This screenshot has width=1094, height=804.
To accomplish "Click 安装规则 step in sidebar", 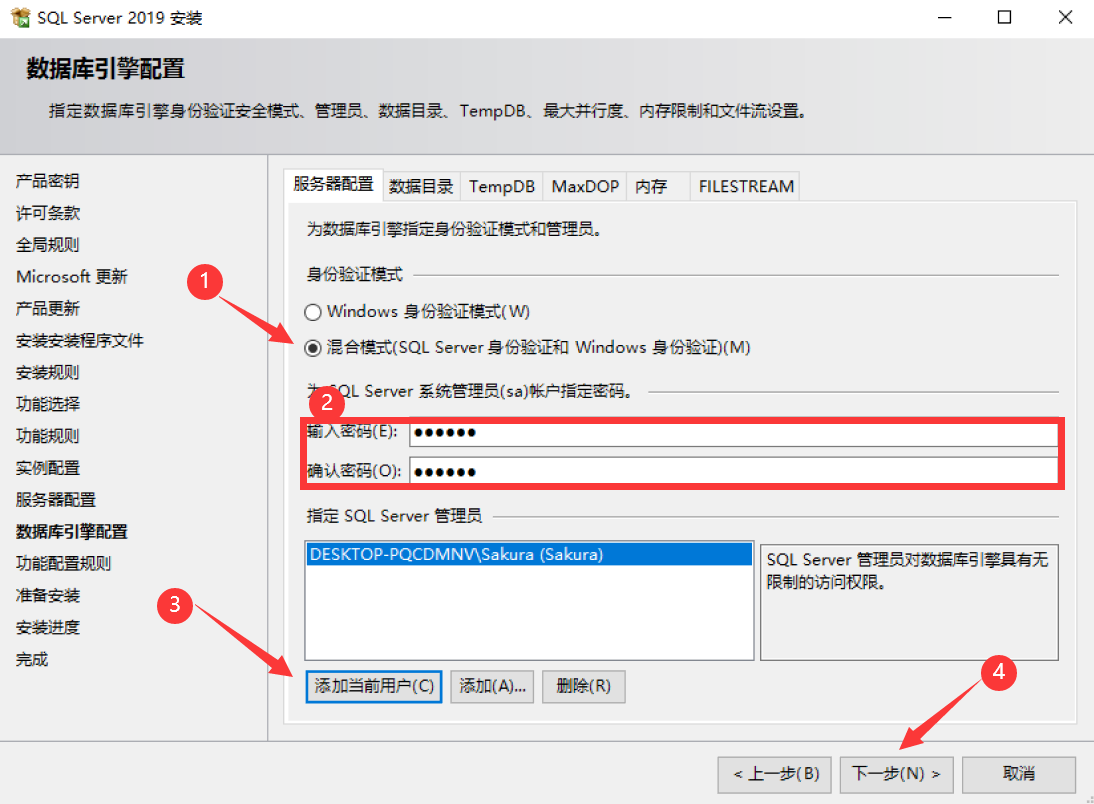I will coord(47,373).
